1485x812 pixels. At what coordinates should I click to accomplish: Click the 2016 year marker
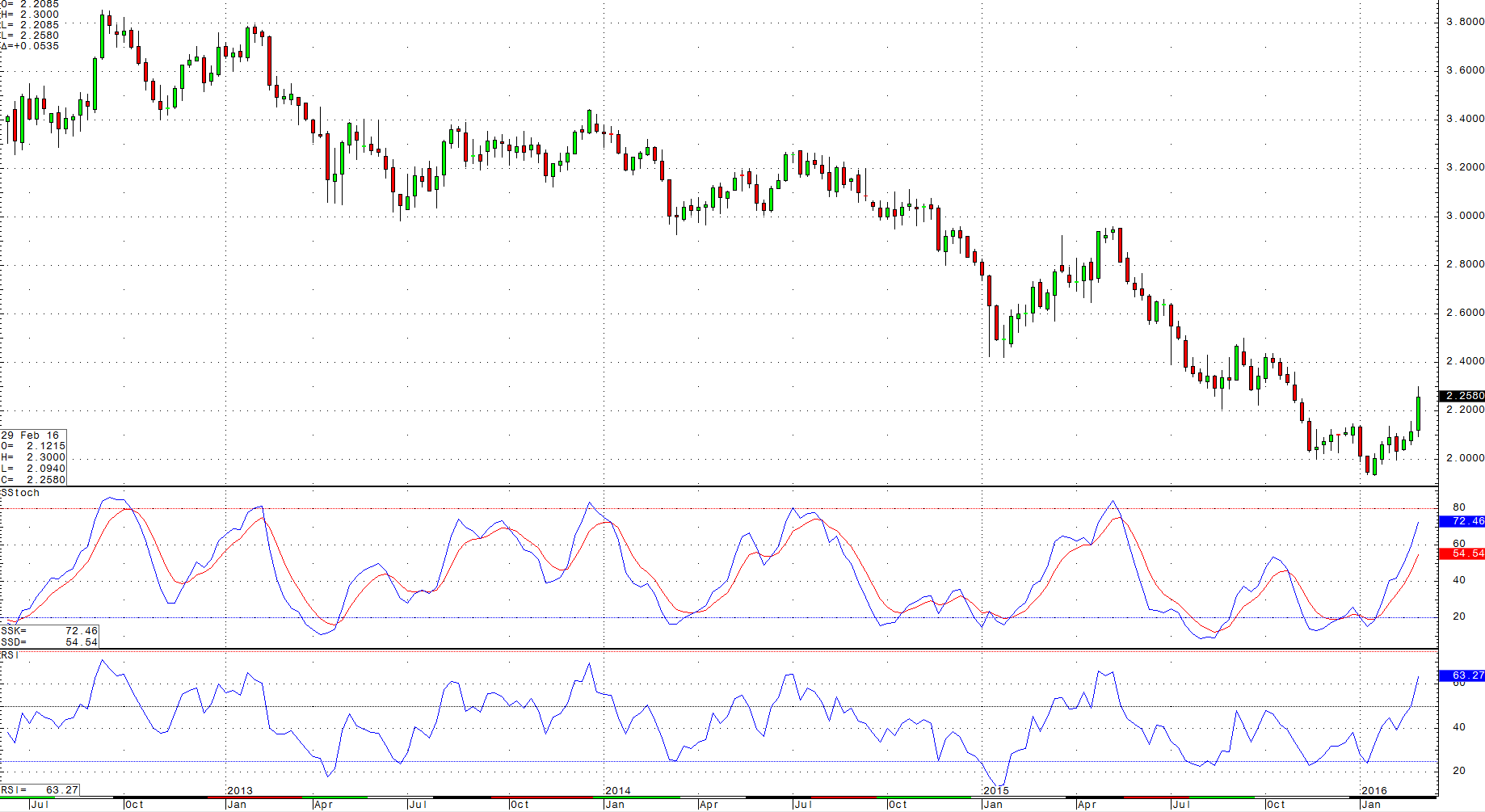(1374, 791)
